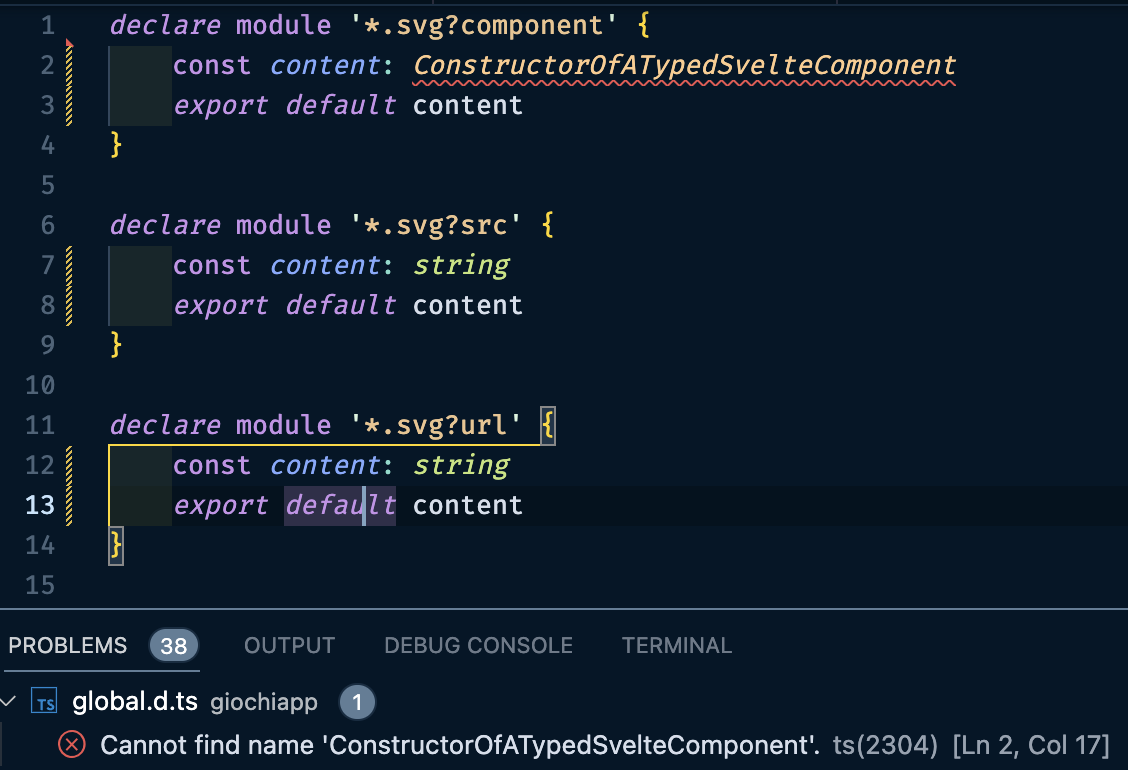1128x770 pixels.
Task: Open the TERMINAL panel tab
Action: (x=677, y=645)
